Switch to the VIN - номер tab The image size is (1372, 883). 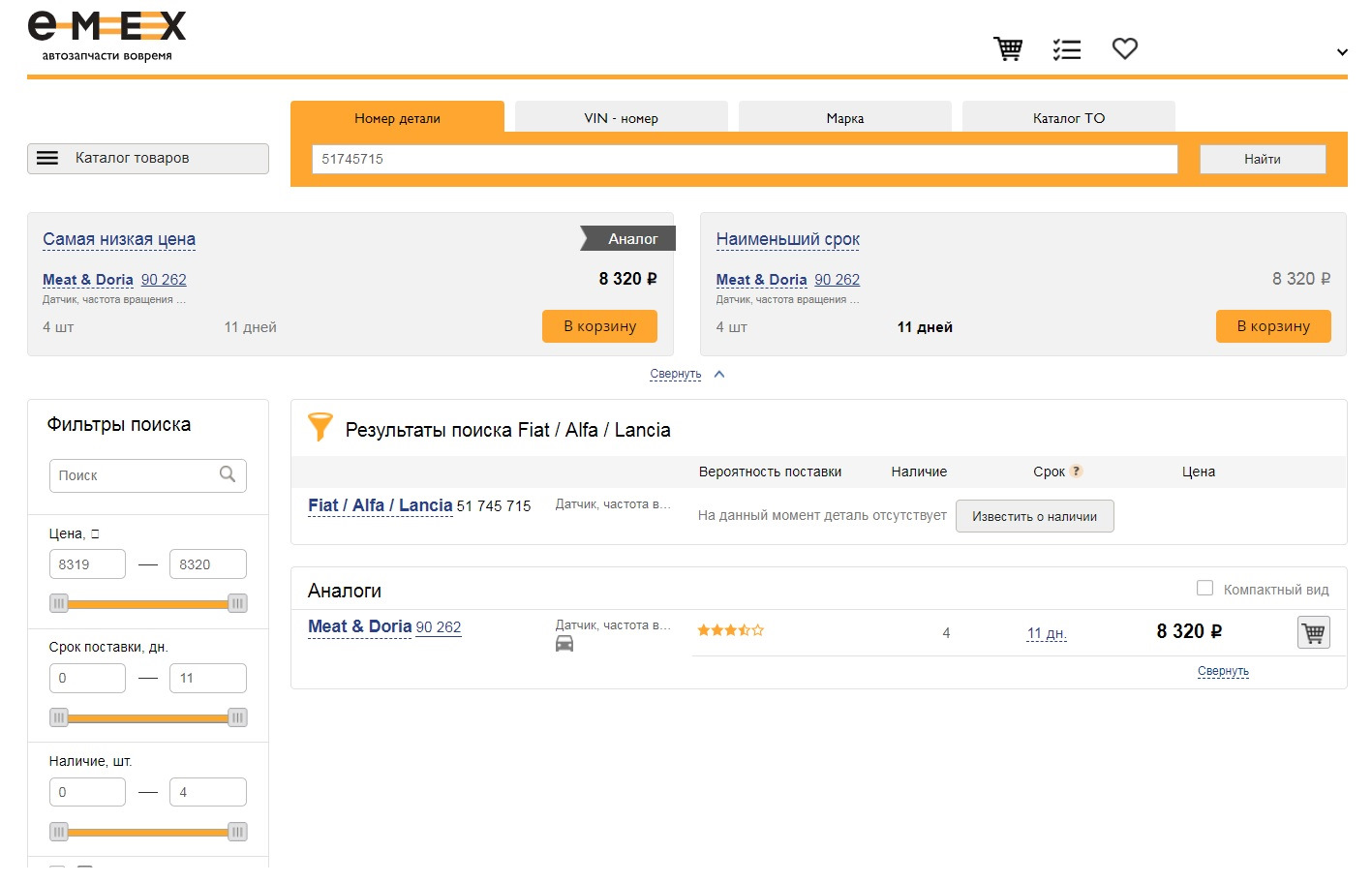click(x=622, y=117)
